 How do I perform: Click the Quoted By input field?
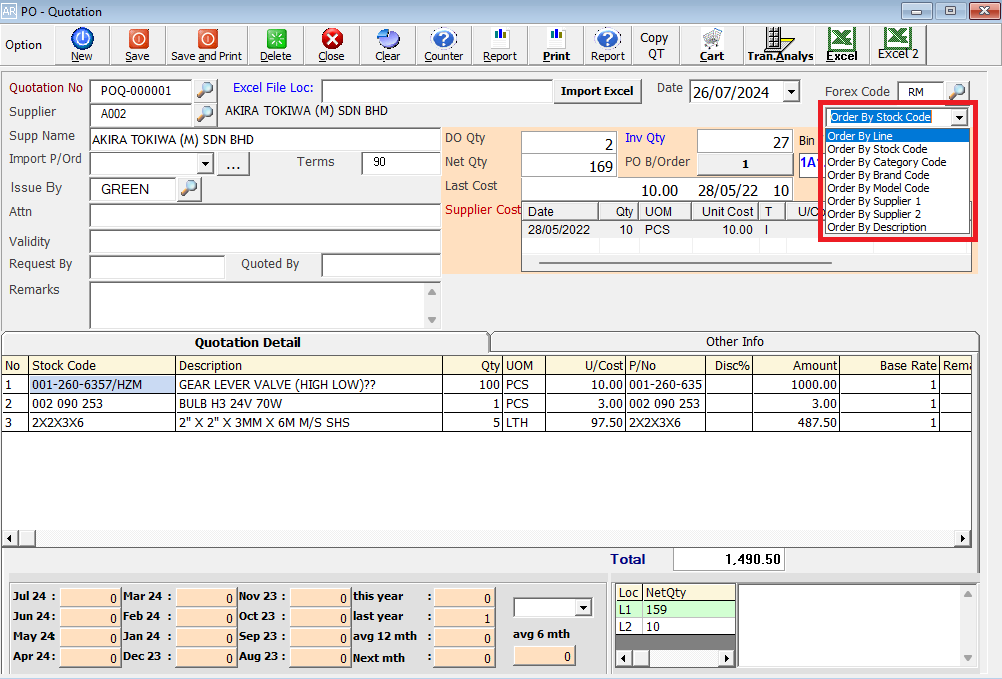point(381,265)
